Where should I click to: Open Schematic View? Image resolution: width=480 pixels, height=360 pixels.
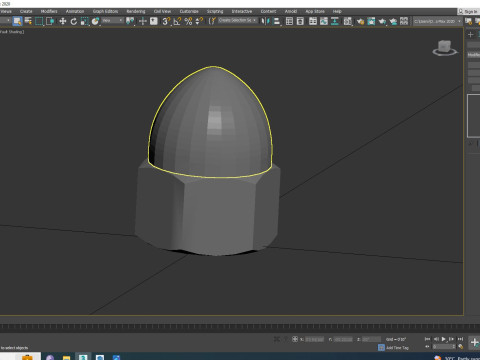click(x=335, y=21)
